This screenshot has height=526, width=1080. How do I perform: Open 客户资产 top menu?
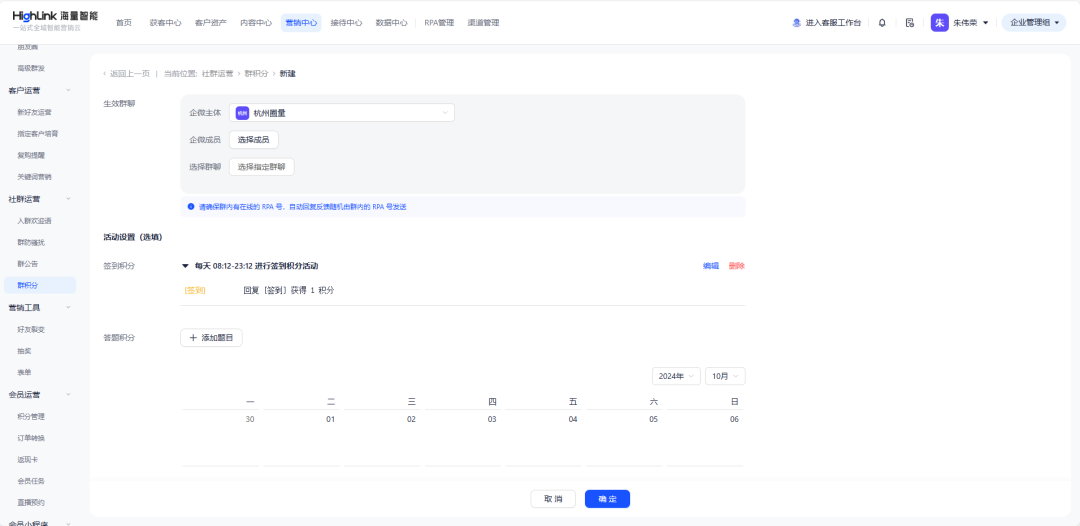(x=211, y=23)
